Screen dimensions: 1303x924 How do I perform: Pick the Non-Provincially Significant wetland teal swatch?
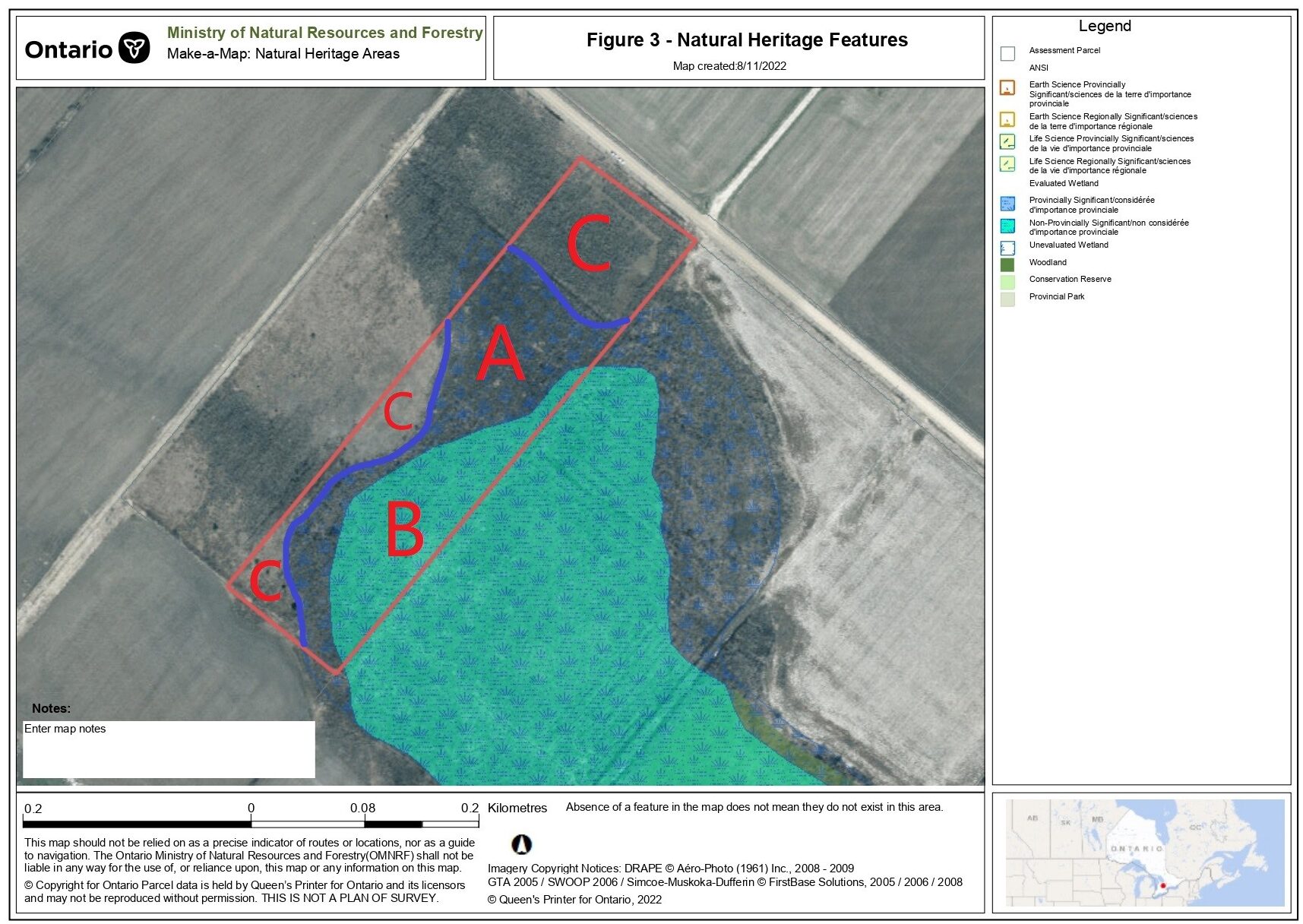[1007, 226]
